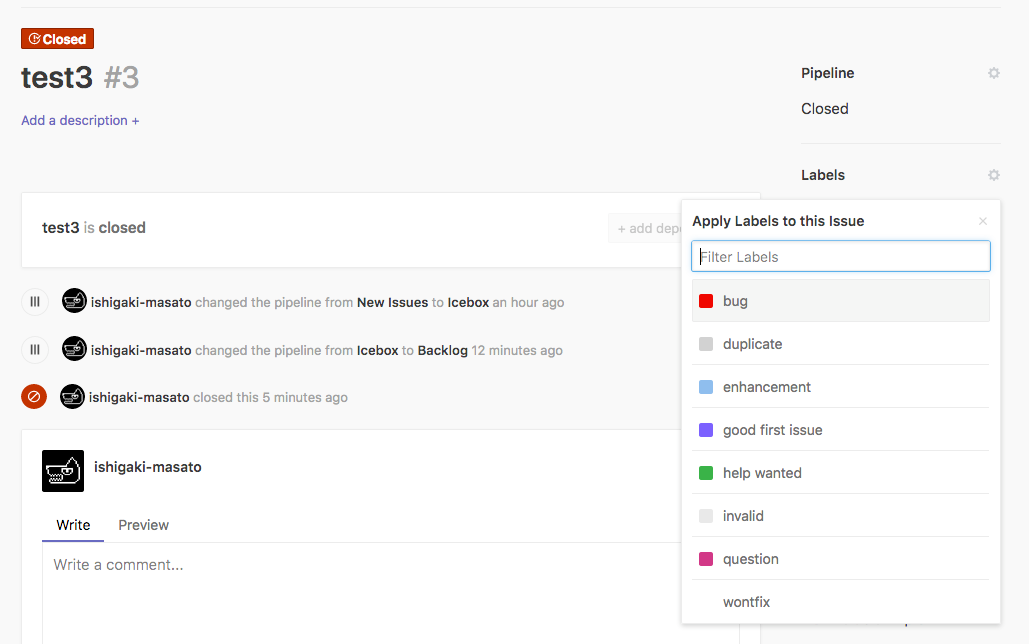Open ishigaki-masato's avatar in the comment box

(63, 471)
